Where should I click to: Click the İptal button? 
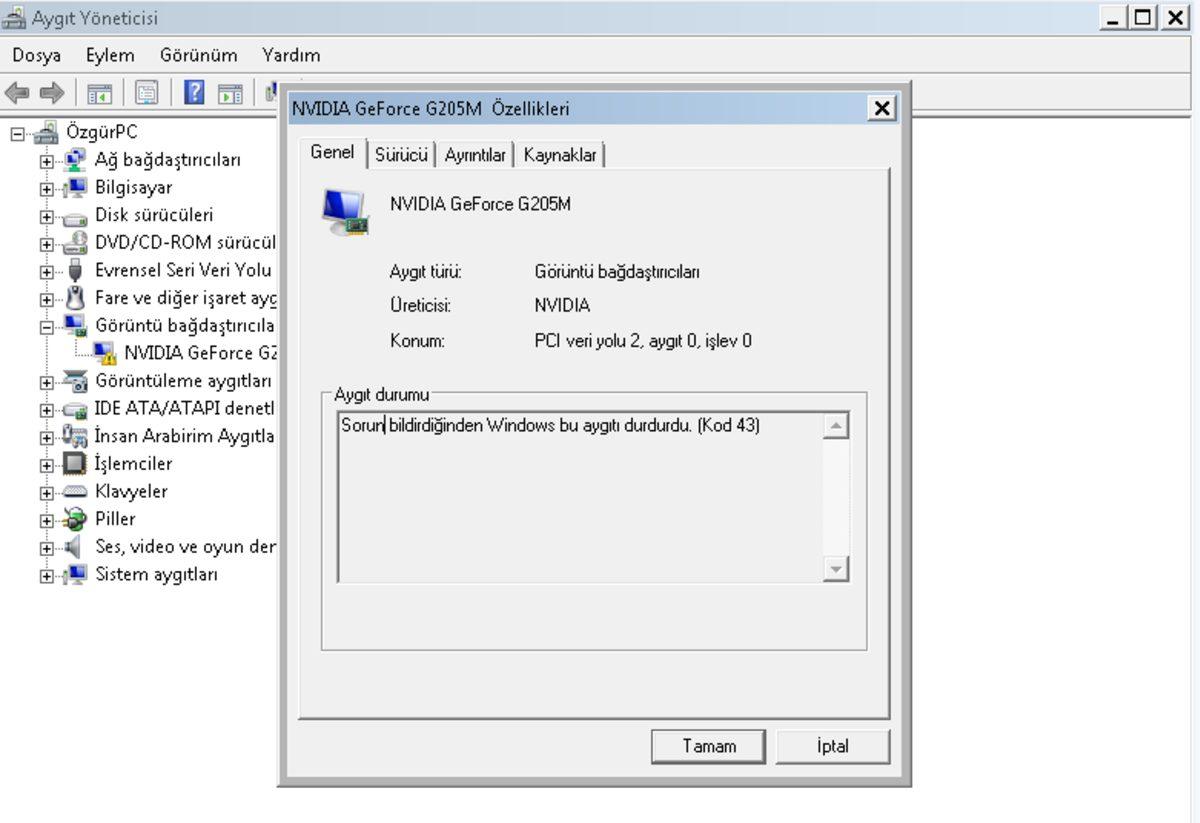tap(833, 746)
